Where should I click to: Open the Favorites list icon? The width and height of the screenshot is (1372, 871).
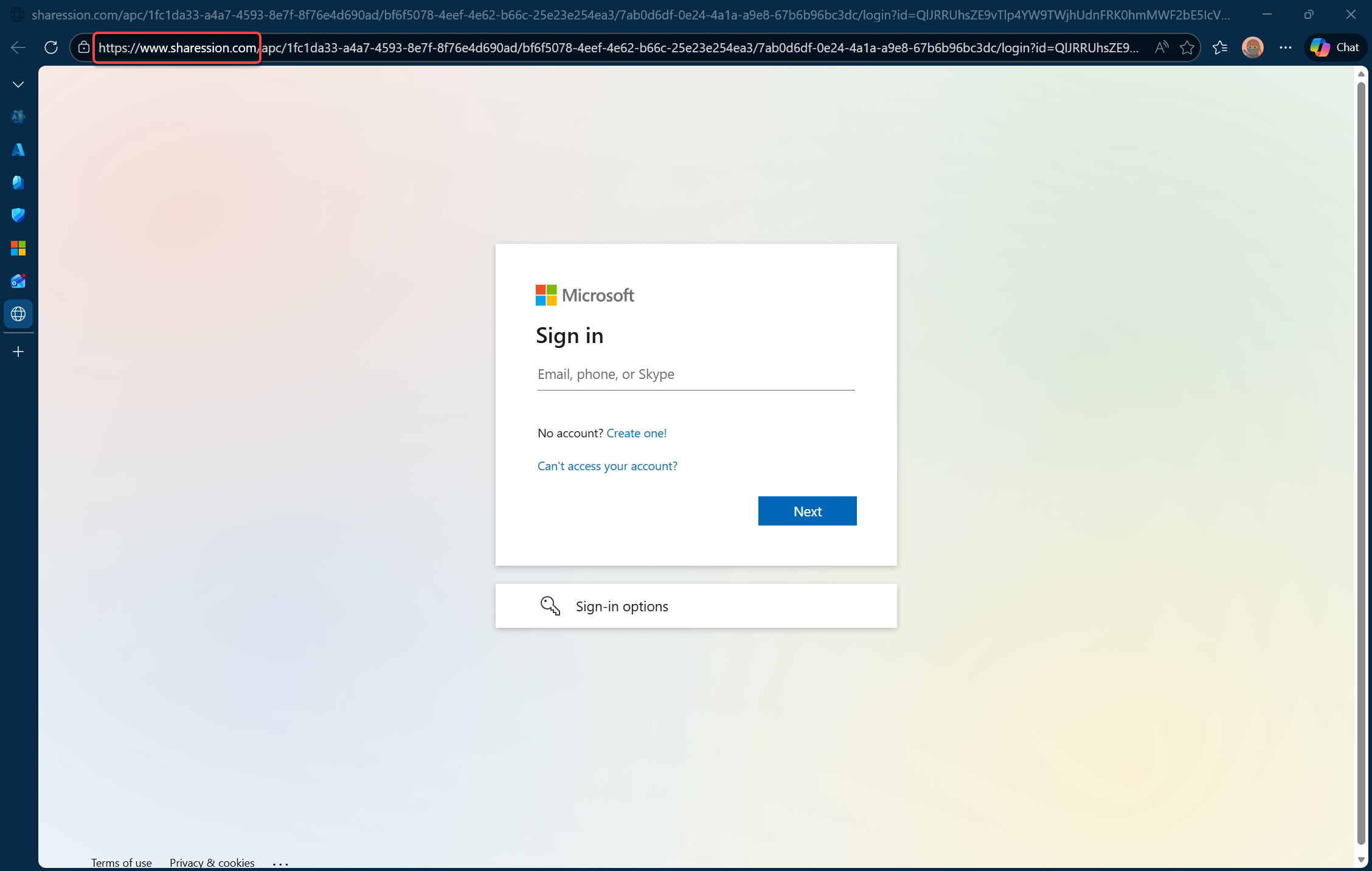coord(1219,47)
